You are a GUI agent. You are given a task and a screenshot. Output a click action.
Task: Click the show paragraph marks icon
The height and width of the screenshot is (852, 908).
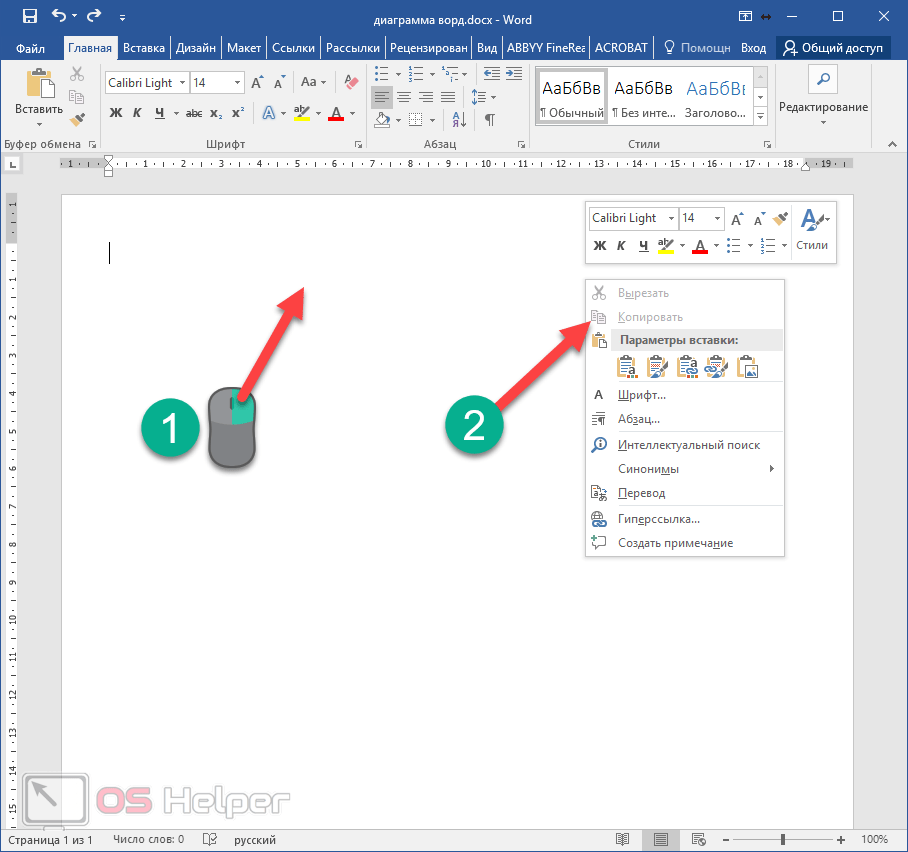(489, 120)
